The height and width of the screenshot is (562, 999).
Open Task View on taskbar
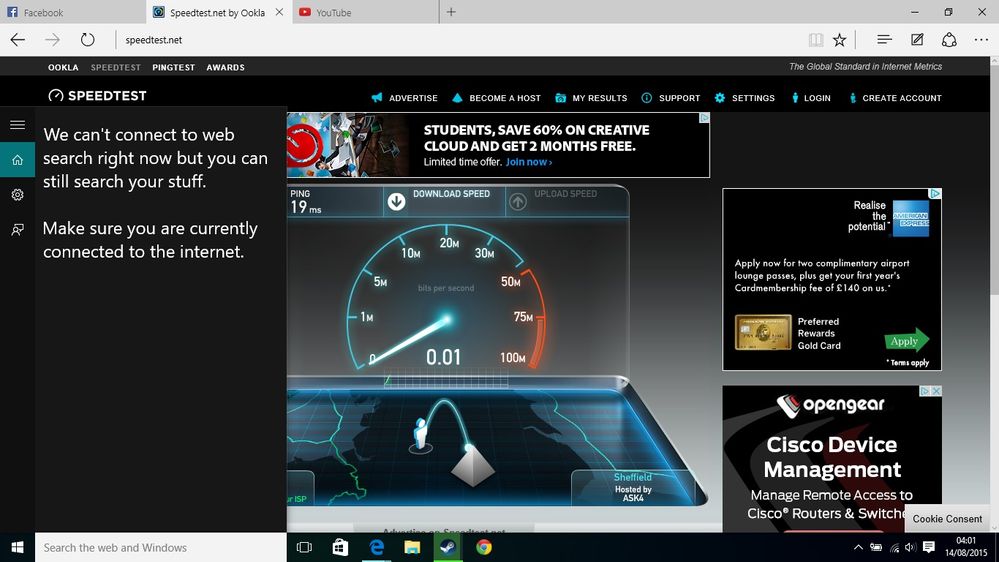pyautogui.click(x=305, y=547)
